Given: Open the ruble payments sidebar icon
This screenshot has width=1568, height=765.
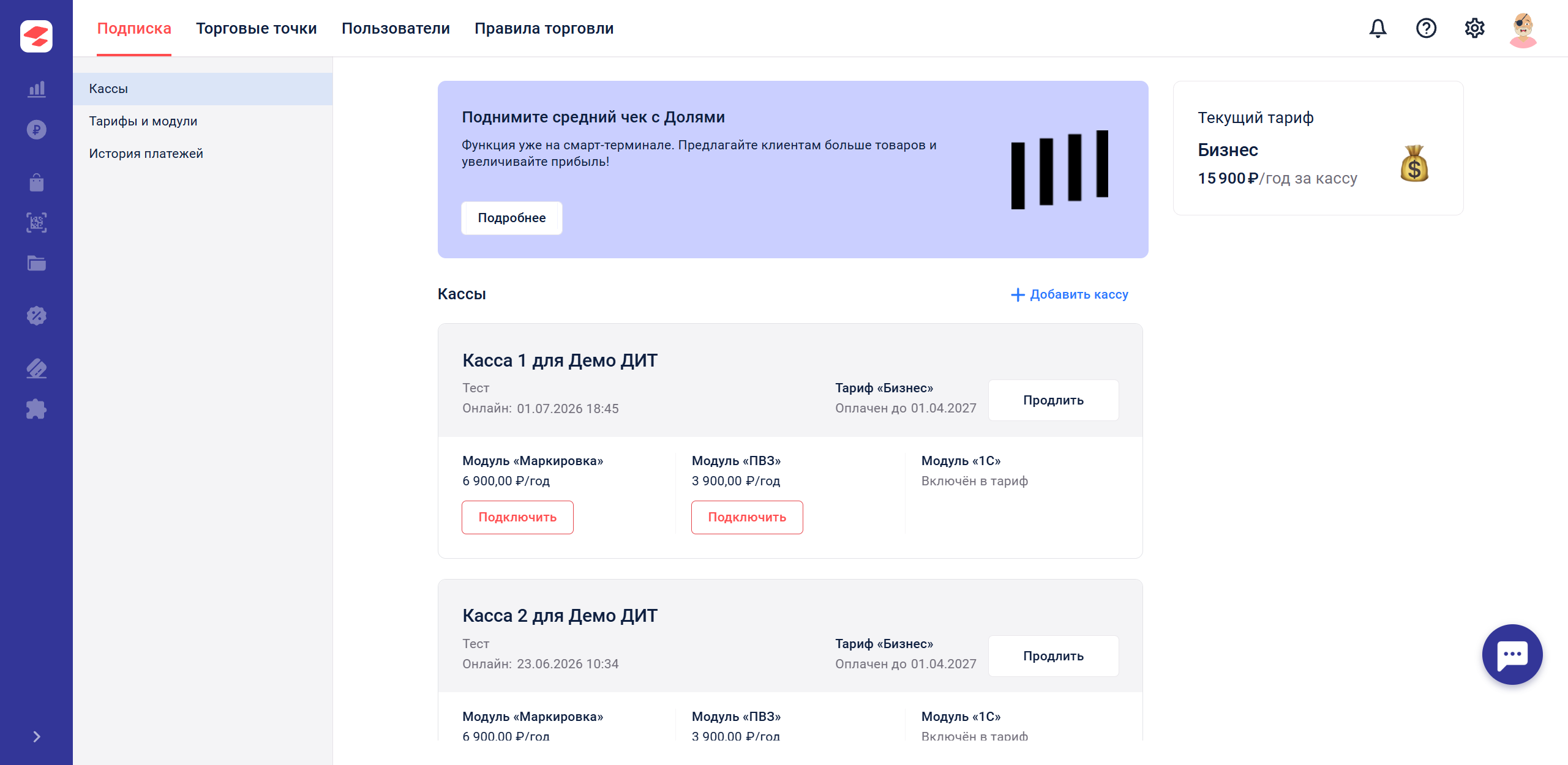Looking at the screenshot, I should coord(36,130).
